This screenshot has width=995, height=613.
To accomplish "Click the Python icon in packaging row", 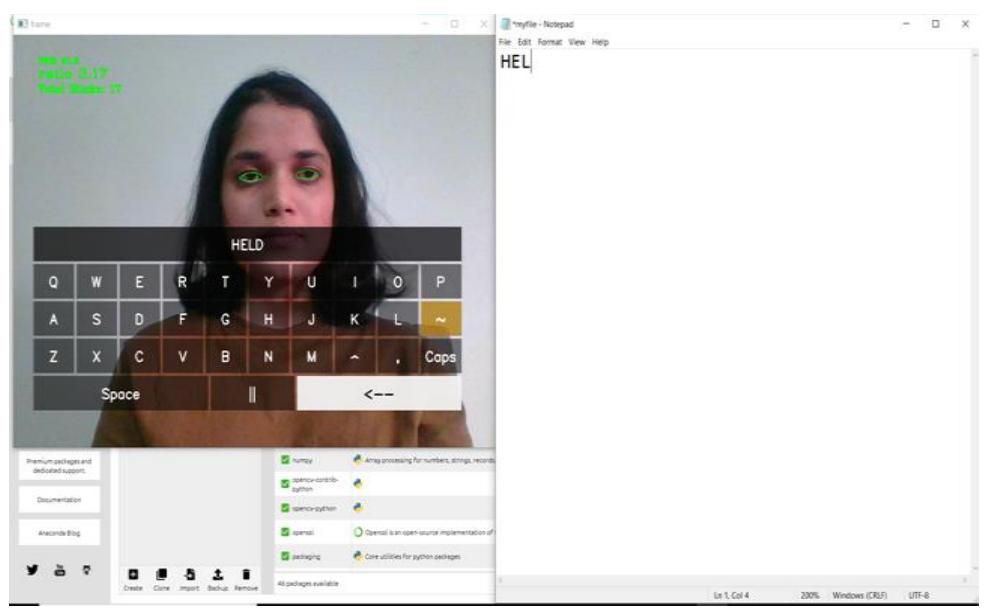I will click(x=358, y=556).
